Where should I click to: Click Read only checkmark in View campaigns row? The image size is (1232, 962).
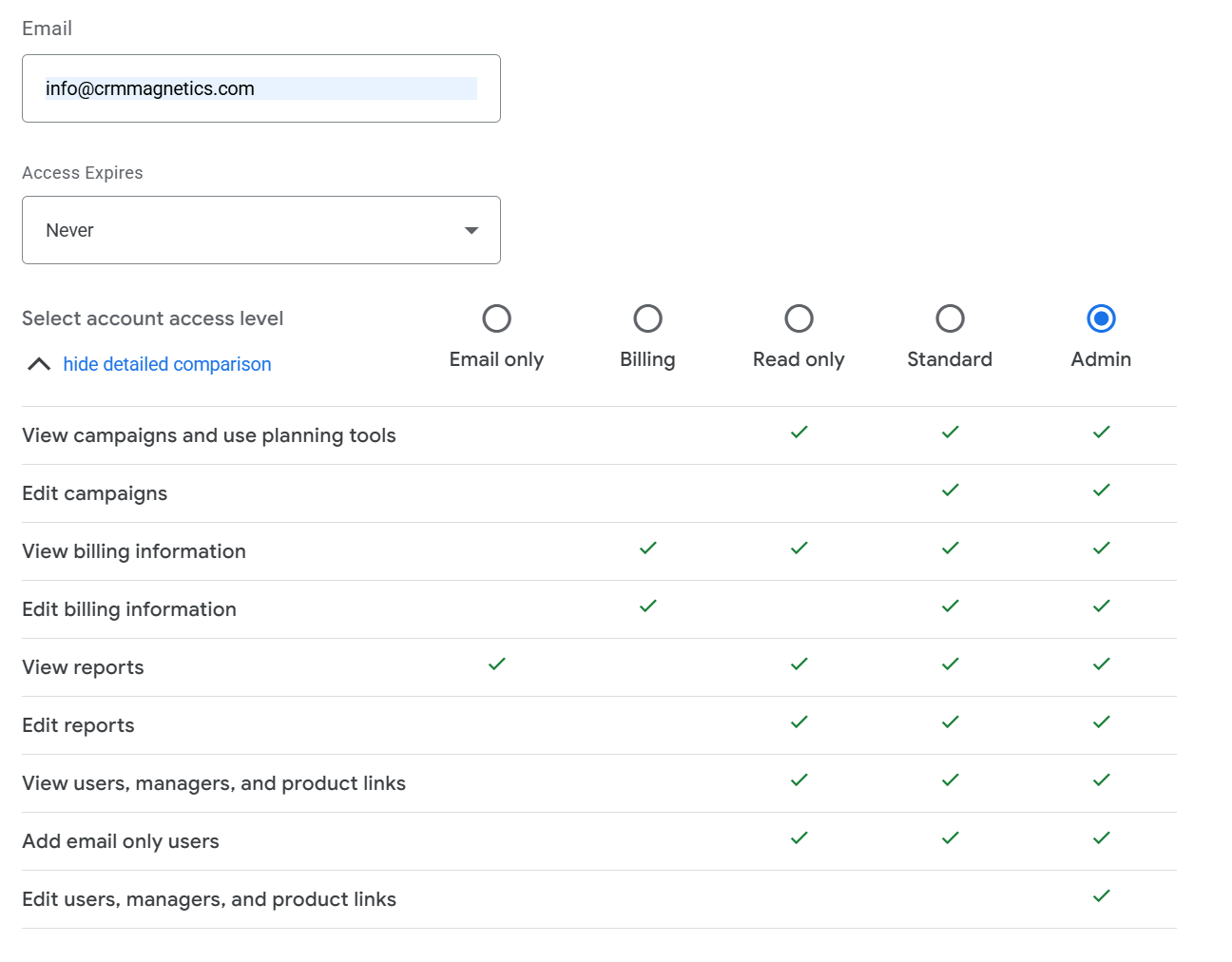(799, 433)
